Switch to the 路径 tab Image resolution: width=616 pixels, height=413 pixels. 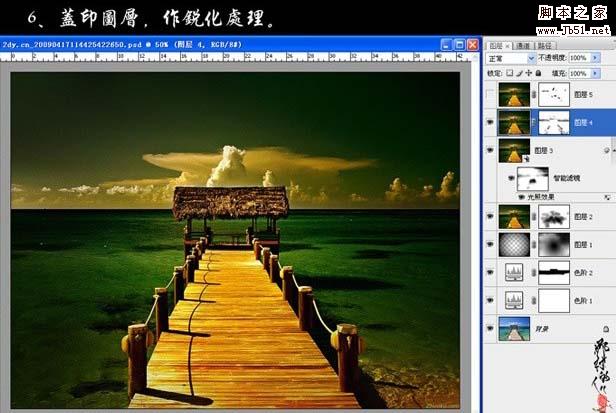[544, 46]
